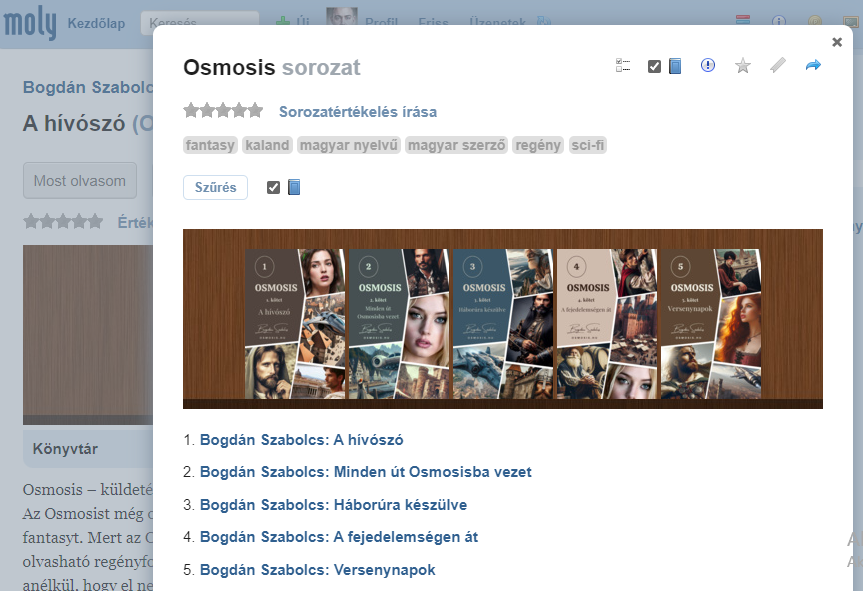Click the blue exclamation alert icon
The width and height of the screenshot is (863, 591).
[x=708, y=66]
